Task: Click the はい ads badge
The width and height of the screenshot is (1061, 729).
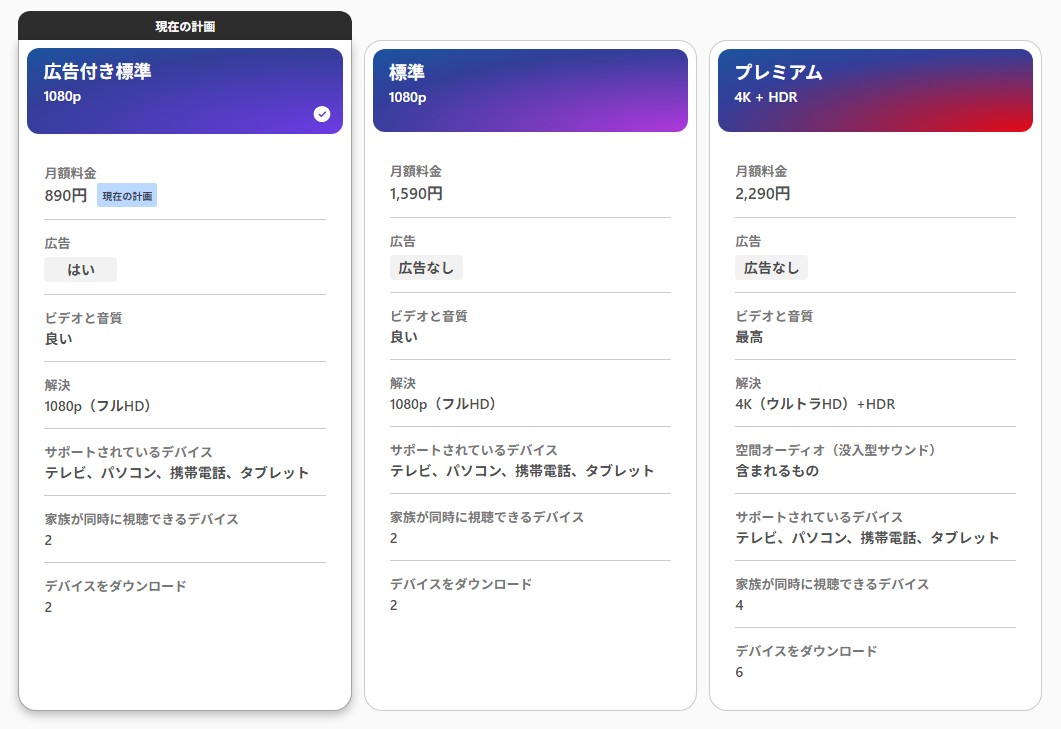Action: tap(80, 270)
